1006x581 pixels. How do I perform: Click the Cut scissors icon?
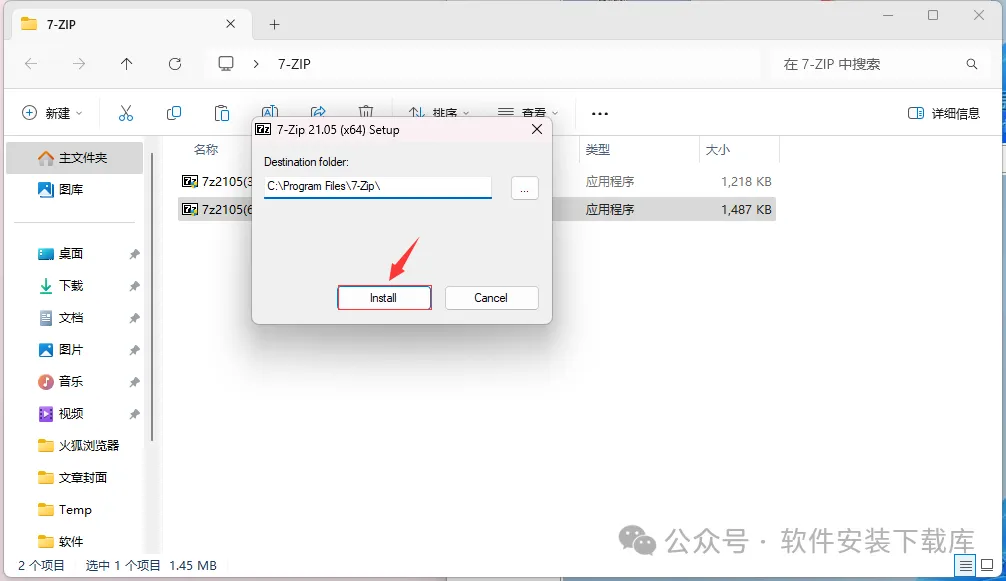126,114
